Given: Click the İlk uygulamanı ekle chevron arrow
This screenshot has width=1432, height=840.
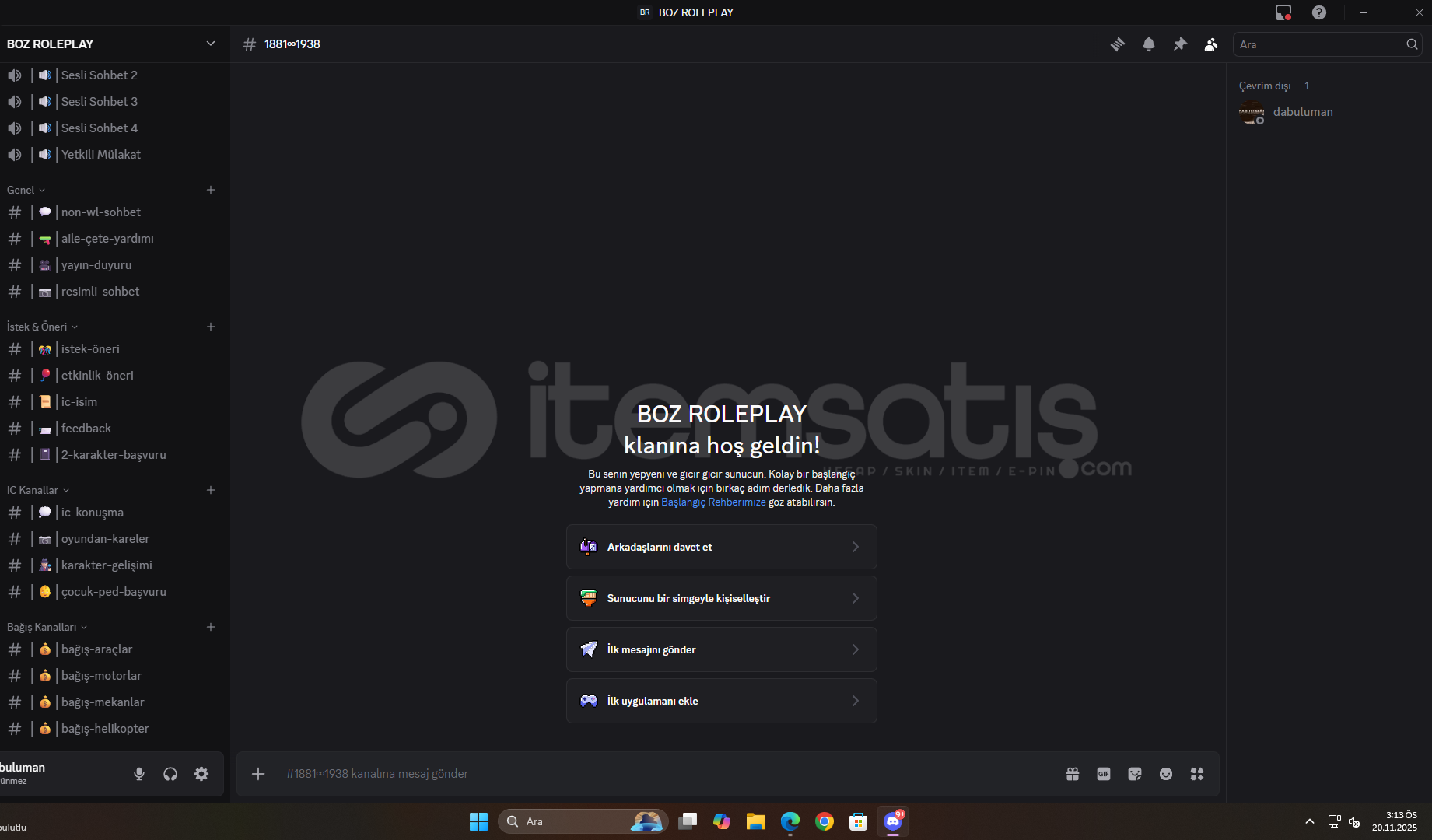Looking at the screenshot, I should [x=856, y=701].
